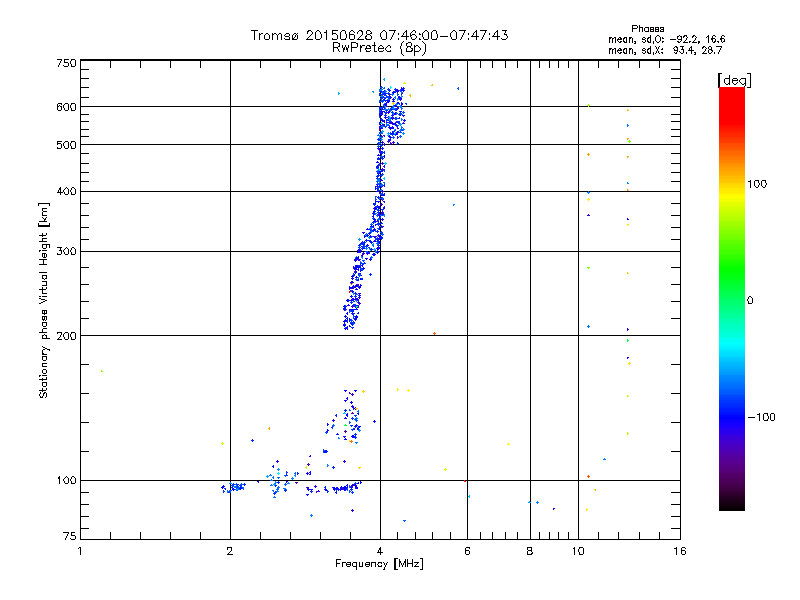Screen dimensions: 800x600
Task: Click the colorbar tick label '-100'
Action: coord(762,417)
